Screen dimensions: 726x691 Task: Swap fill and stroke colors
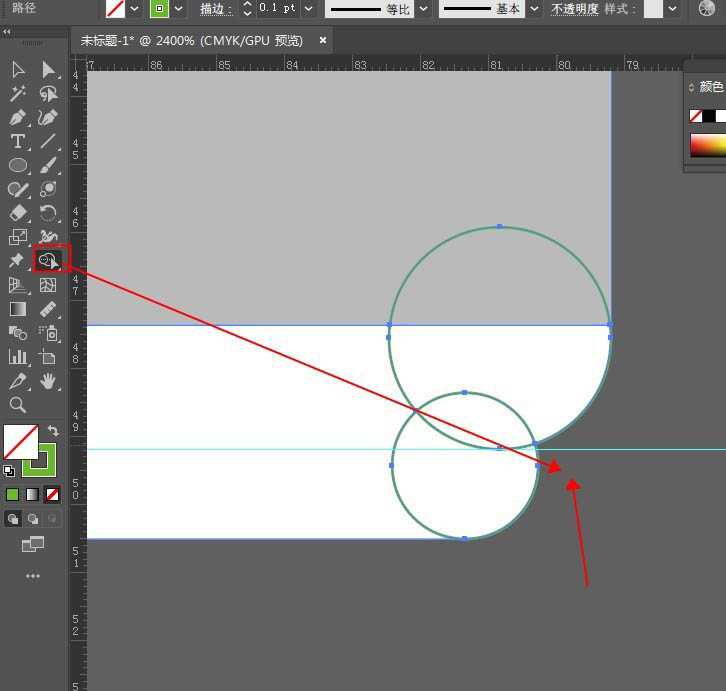click(x=53, y=431)
